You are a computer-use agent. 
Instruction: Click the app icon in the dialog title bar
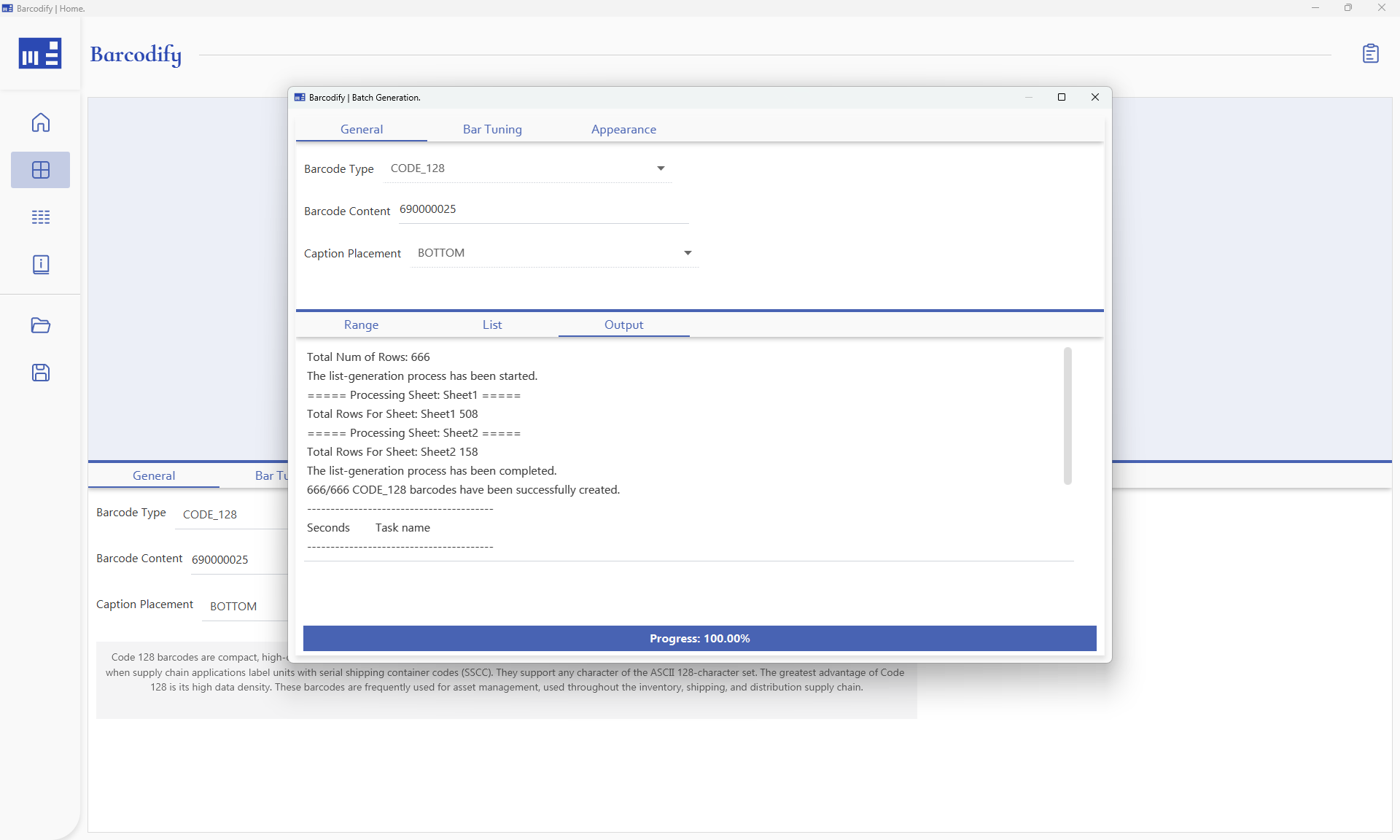pos(300,97)
